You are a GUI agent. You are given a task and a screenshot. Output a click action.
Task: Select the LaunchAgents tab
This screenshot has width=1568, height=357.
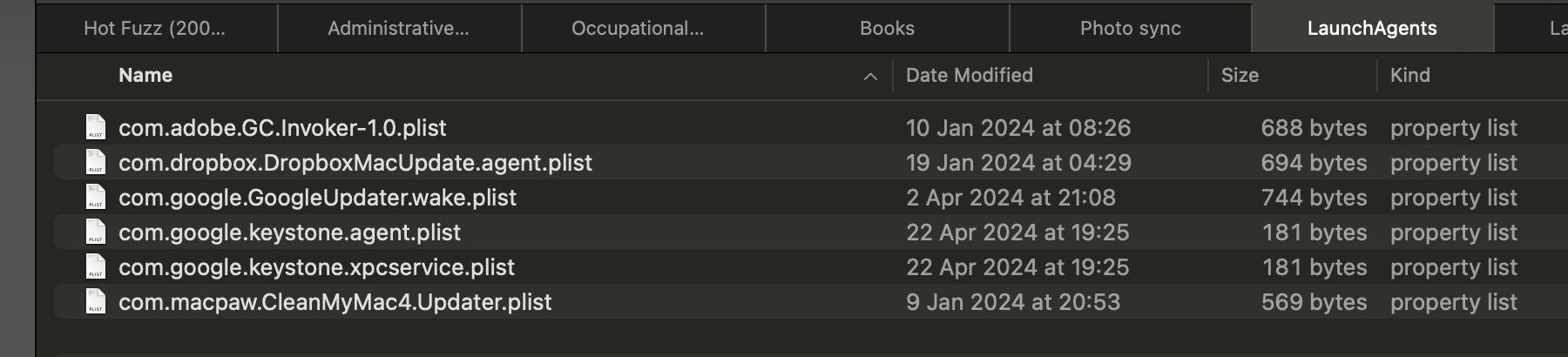pos(1372,29)
